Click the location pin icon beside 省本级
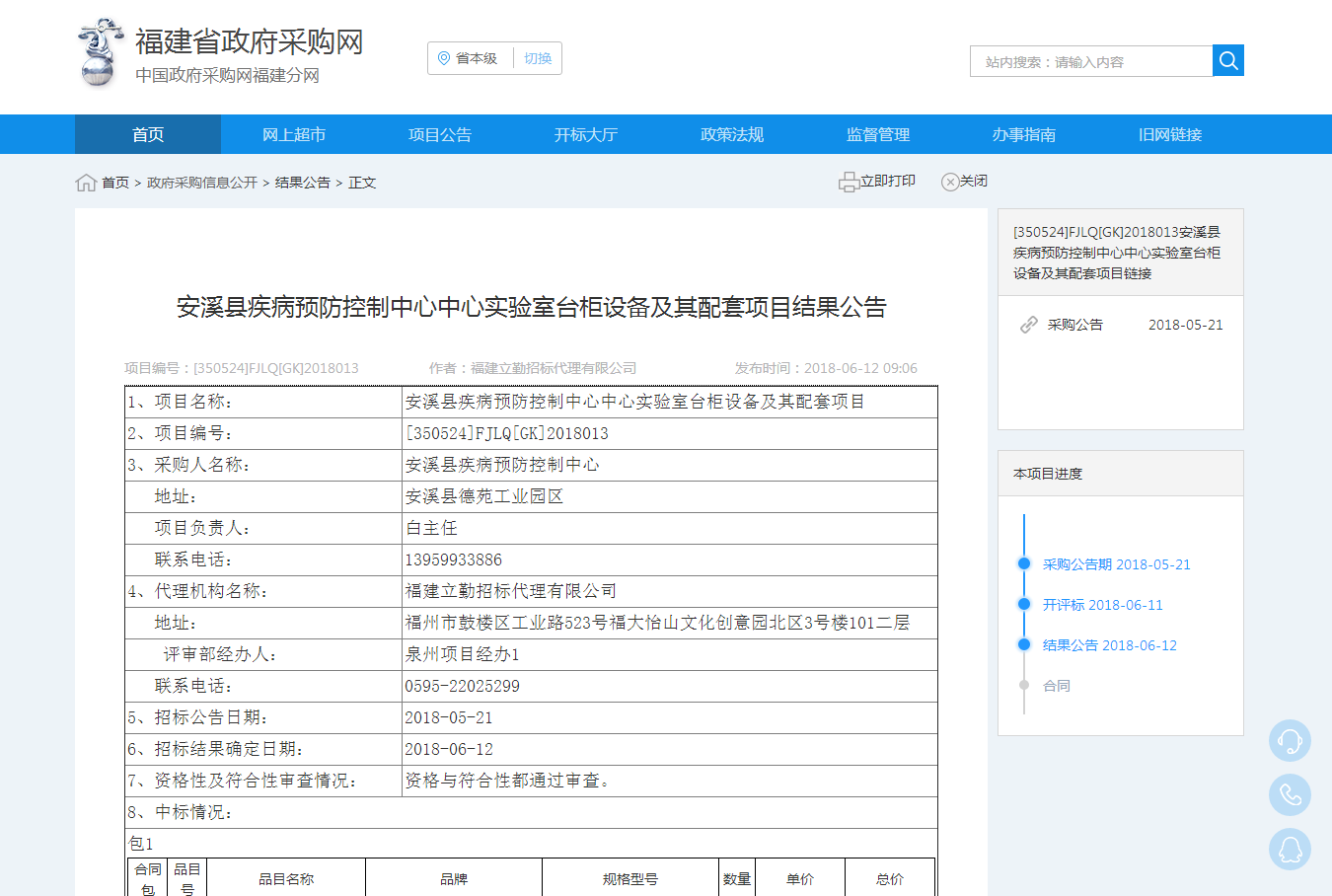Image resolution: width=1332 pixels, height=896 pixels. point(444,58)
